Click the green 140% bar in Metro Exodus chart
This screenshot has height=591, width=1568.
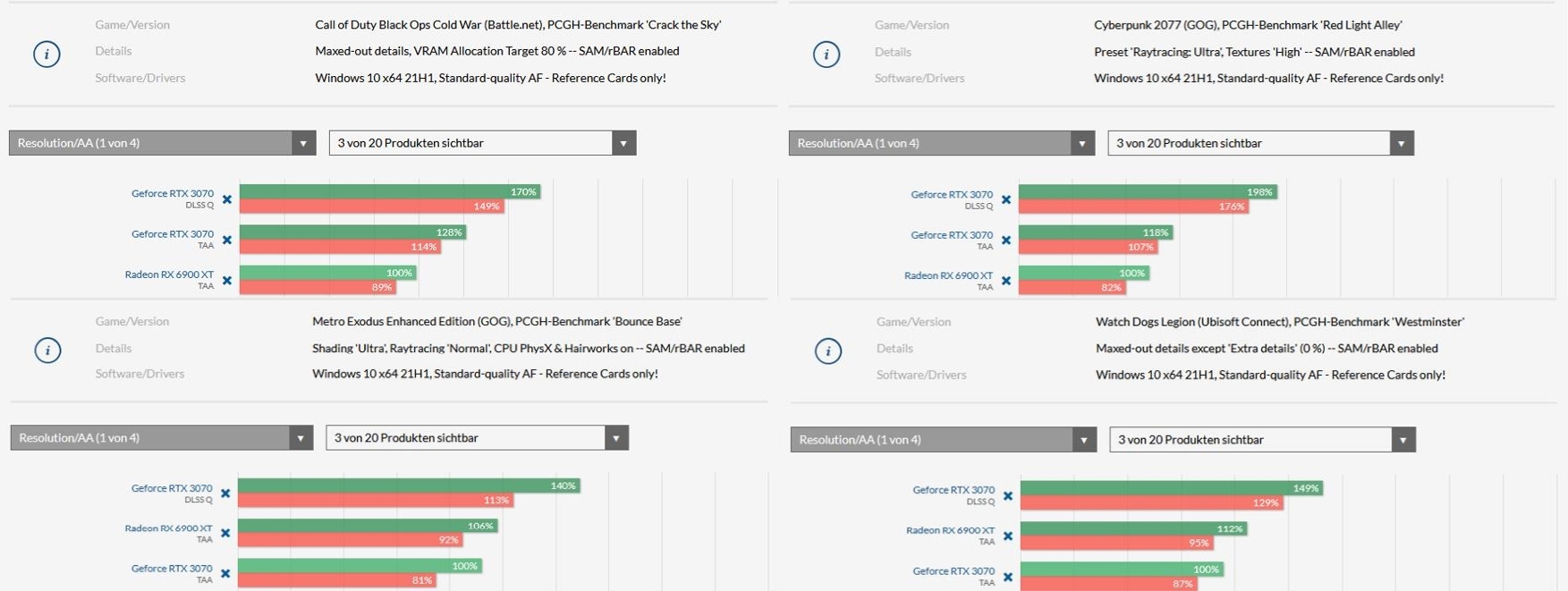click(410, 485)
